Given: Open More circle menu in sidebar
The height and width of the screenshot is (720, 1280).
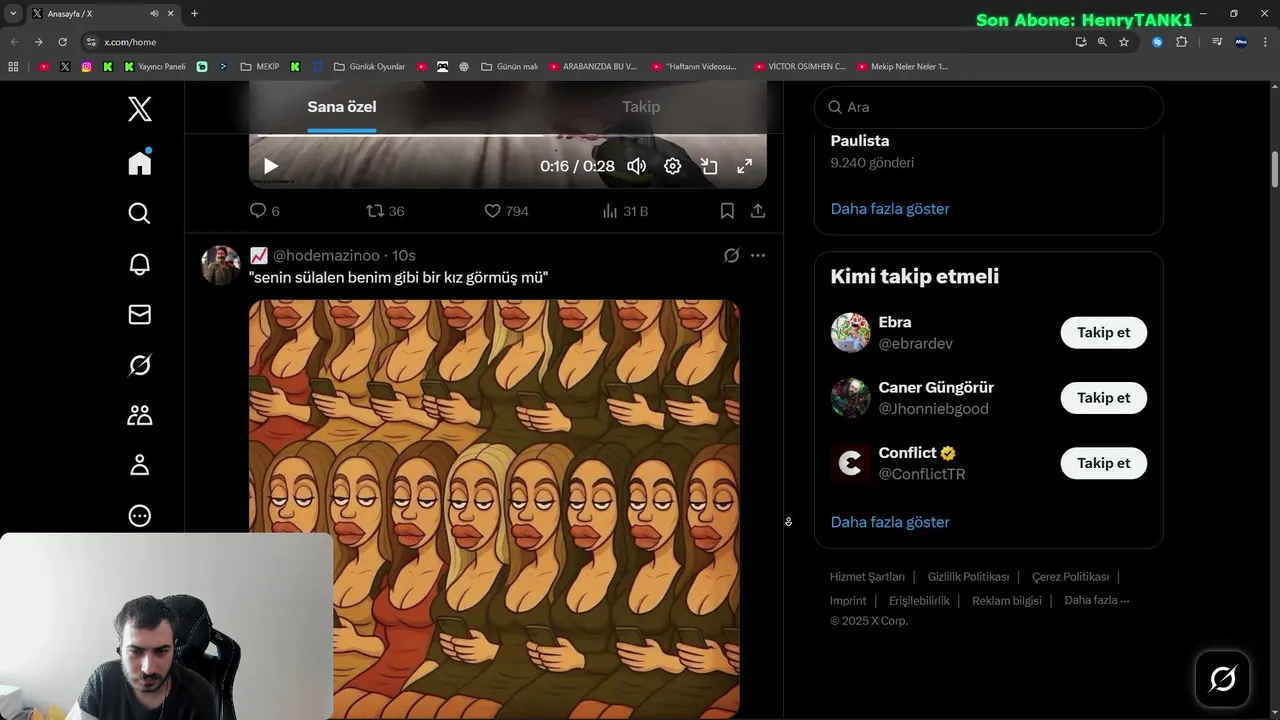Looking at the screenshot, I should 140,516.
